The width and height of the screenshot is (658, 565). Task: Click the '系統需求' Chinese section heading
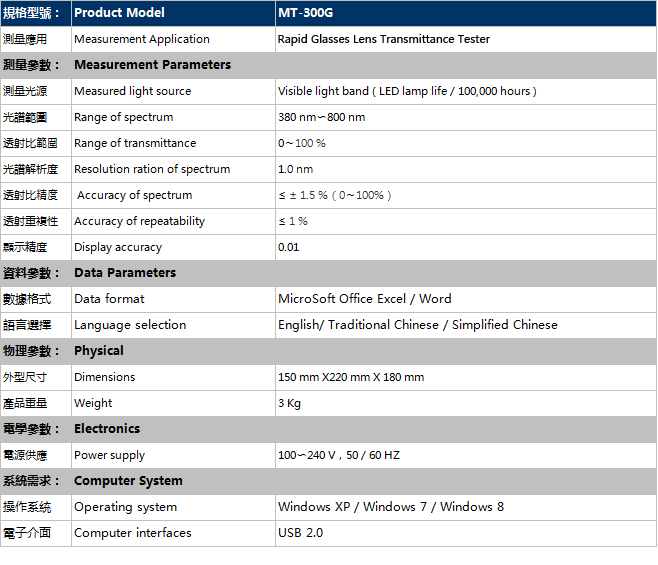[31, 481]
